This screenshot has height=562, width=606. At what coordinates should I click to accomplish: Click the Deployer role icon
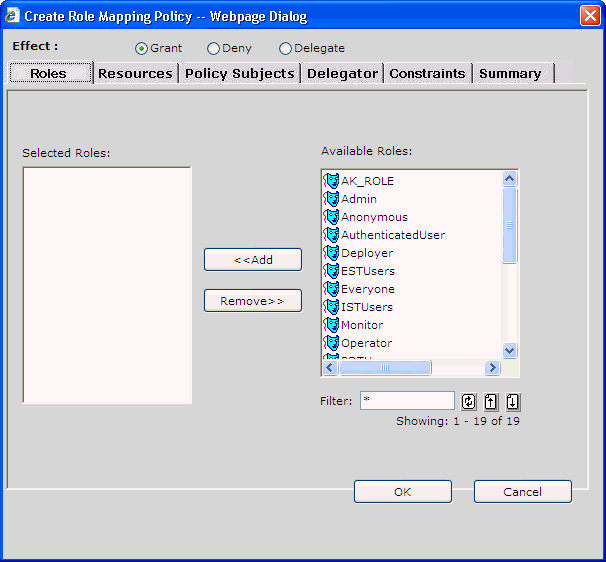(x=331, y=253)
